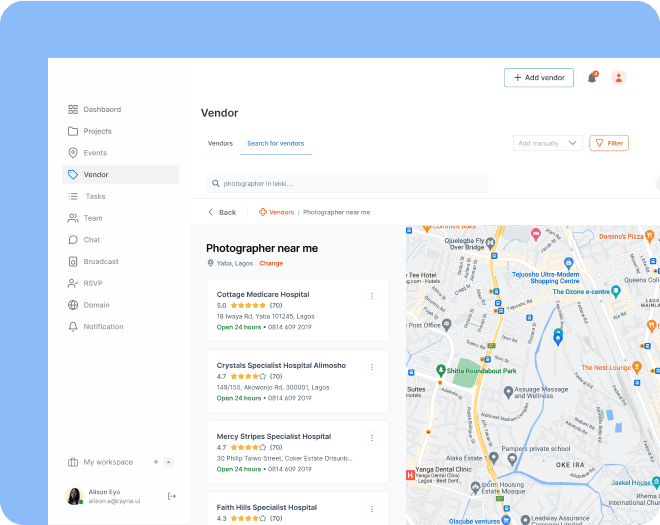Open options menu for Crystals Specialist Hospital
The image size is (660, 525).
click(x=372, y=367)
